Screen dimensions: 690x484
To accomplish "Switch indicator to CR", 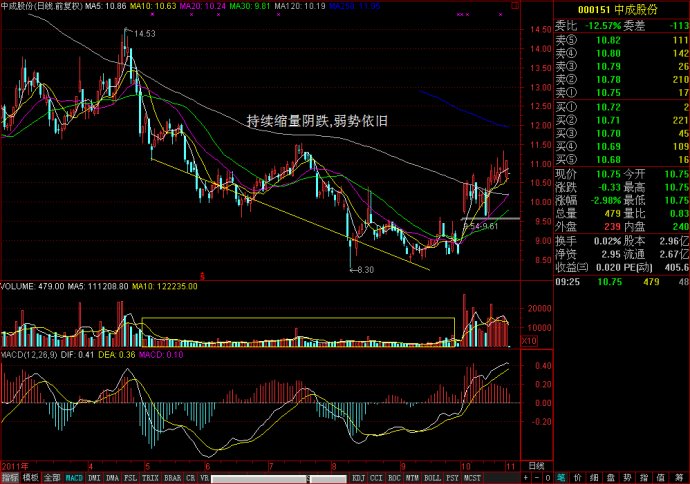I will (x=191, y=478).
